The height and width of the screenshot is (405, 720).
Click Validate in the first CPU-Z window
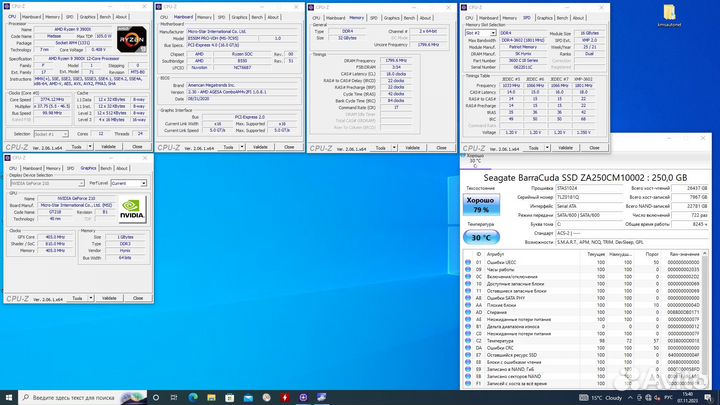[x=108, y=146]
